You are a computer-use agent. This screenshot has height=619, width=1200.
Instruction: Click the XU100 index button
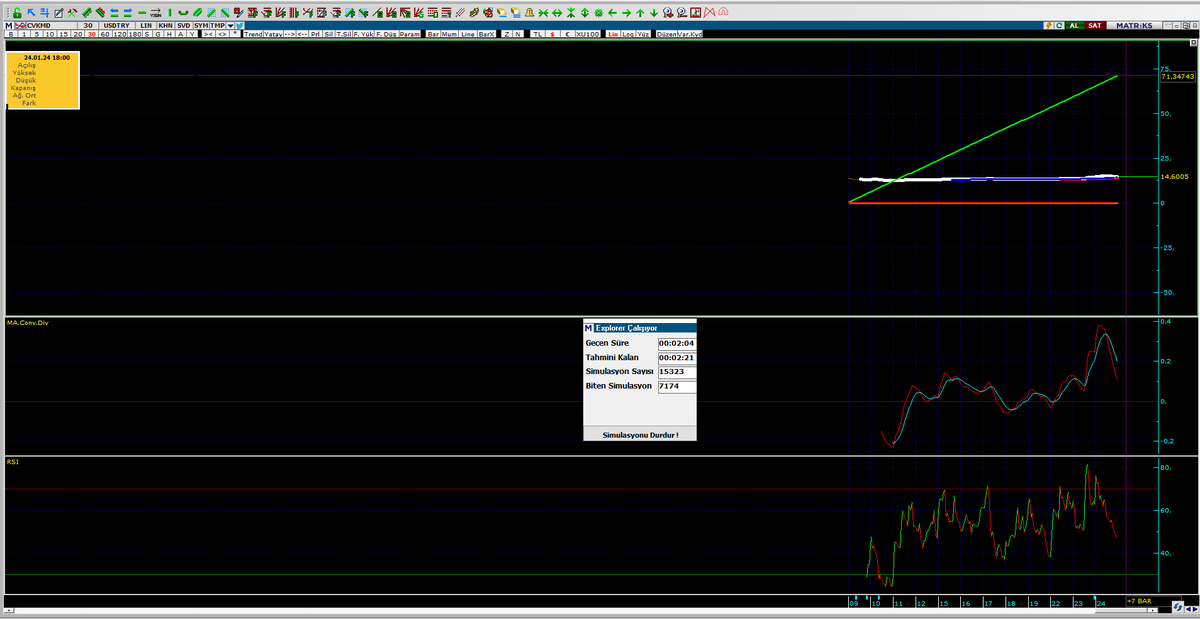tap(588, 34)
